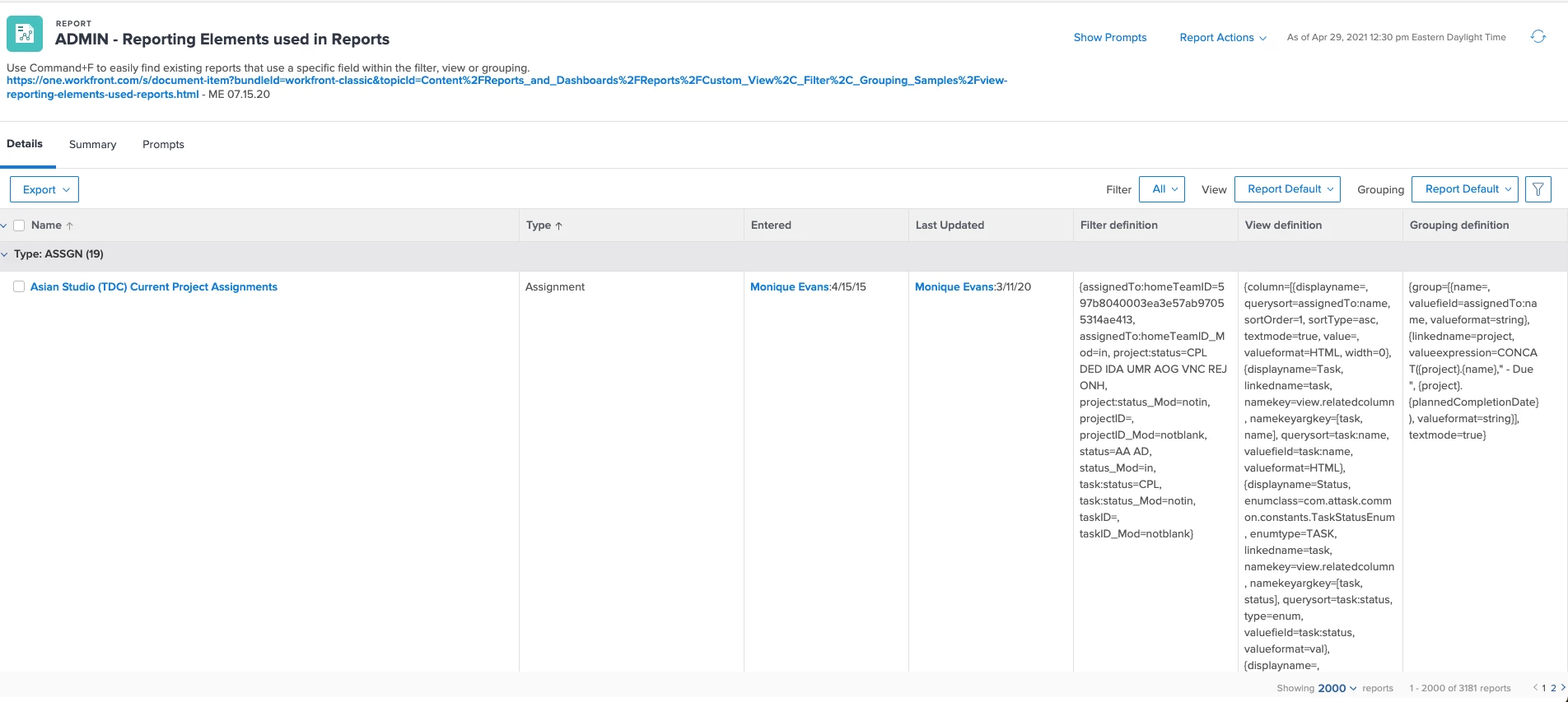Click the view definition text starting column=
The height and width of the screenshot is (702, 1568).
click(1319, 476)
